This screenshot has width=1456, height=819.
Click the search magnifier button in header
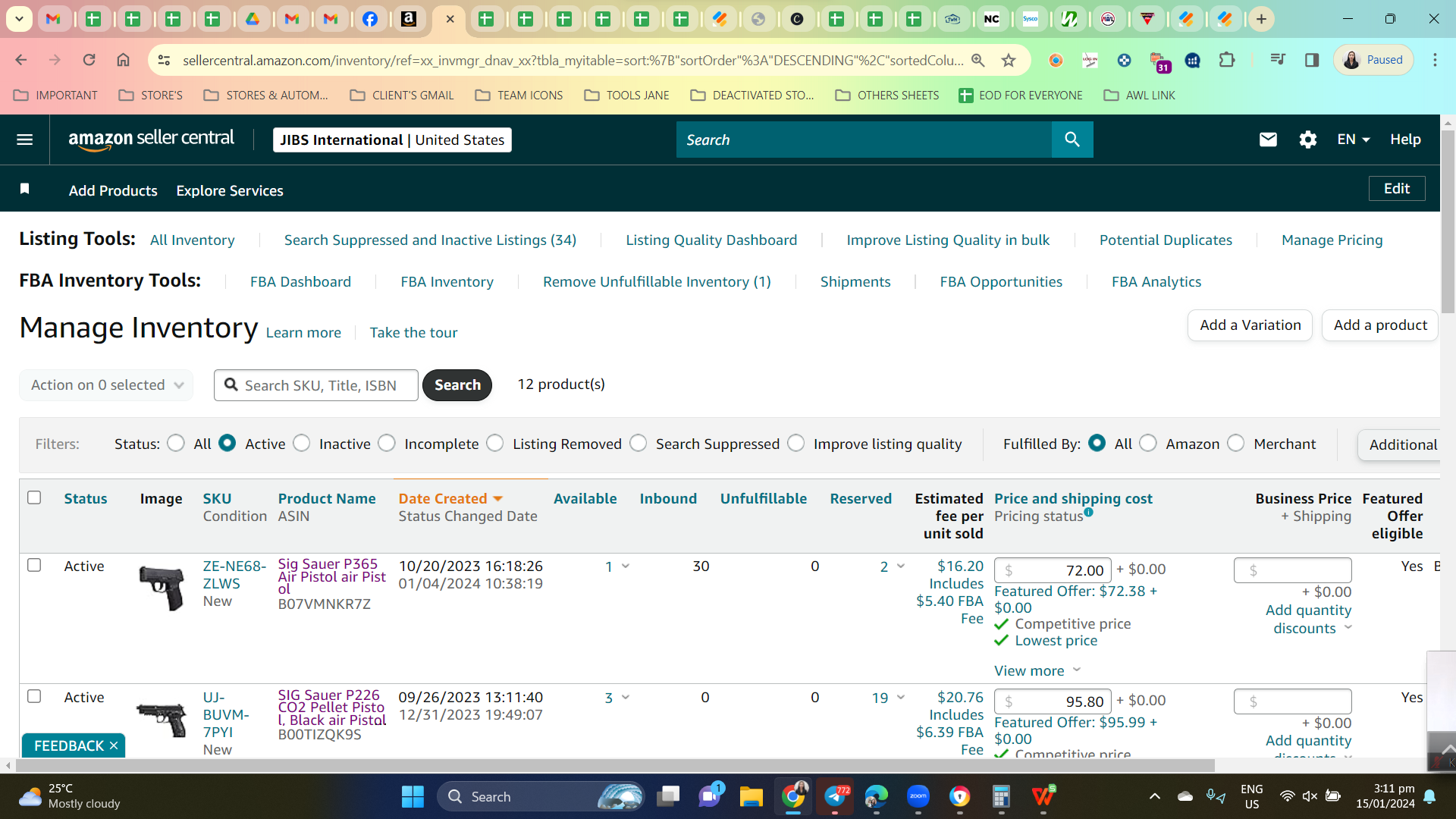point(1072,140)
